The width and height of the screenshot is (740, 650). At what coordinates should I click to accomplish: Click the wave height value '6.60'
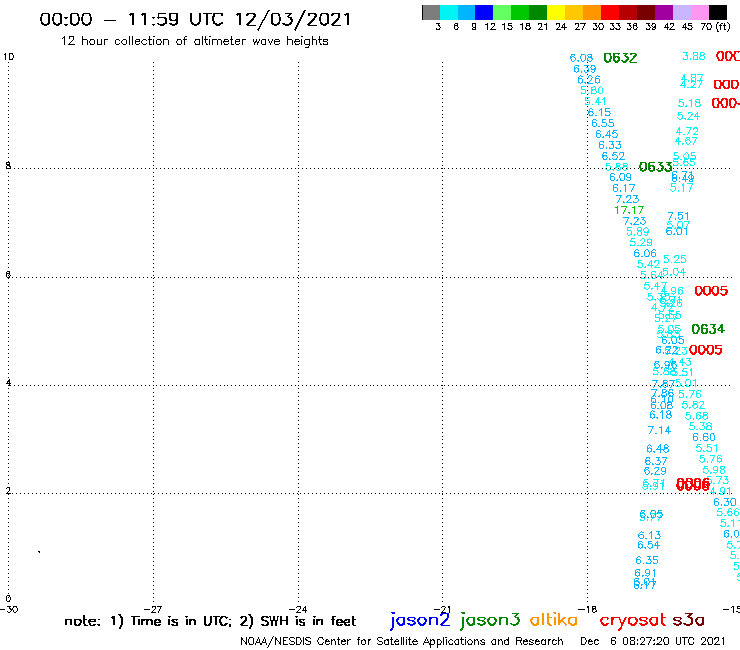(x=704, y=437)
